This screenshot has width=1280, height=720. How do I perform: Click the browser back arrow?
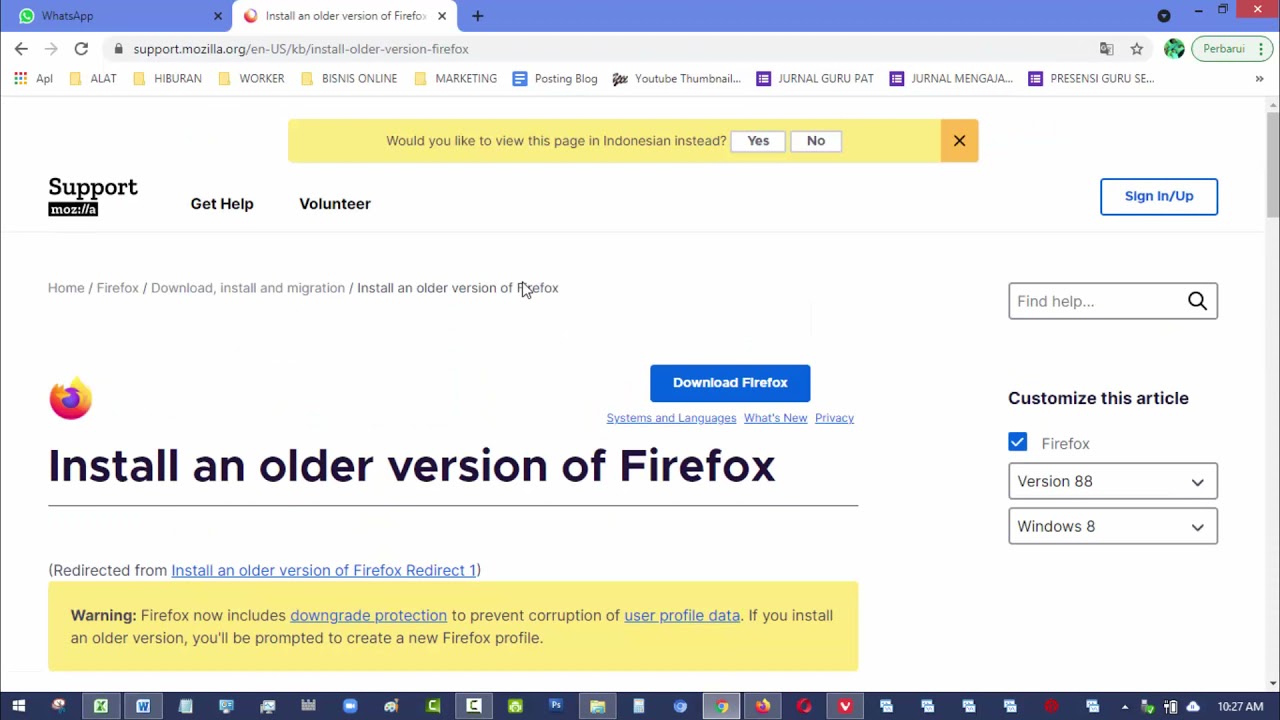coord(21,48)
